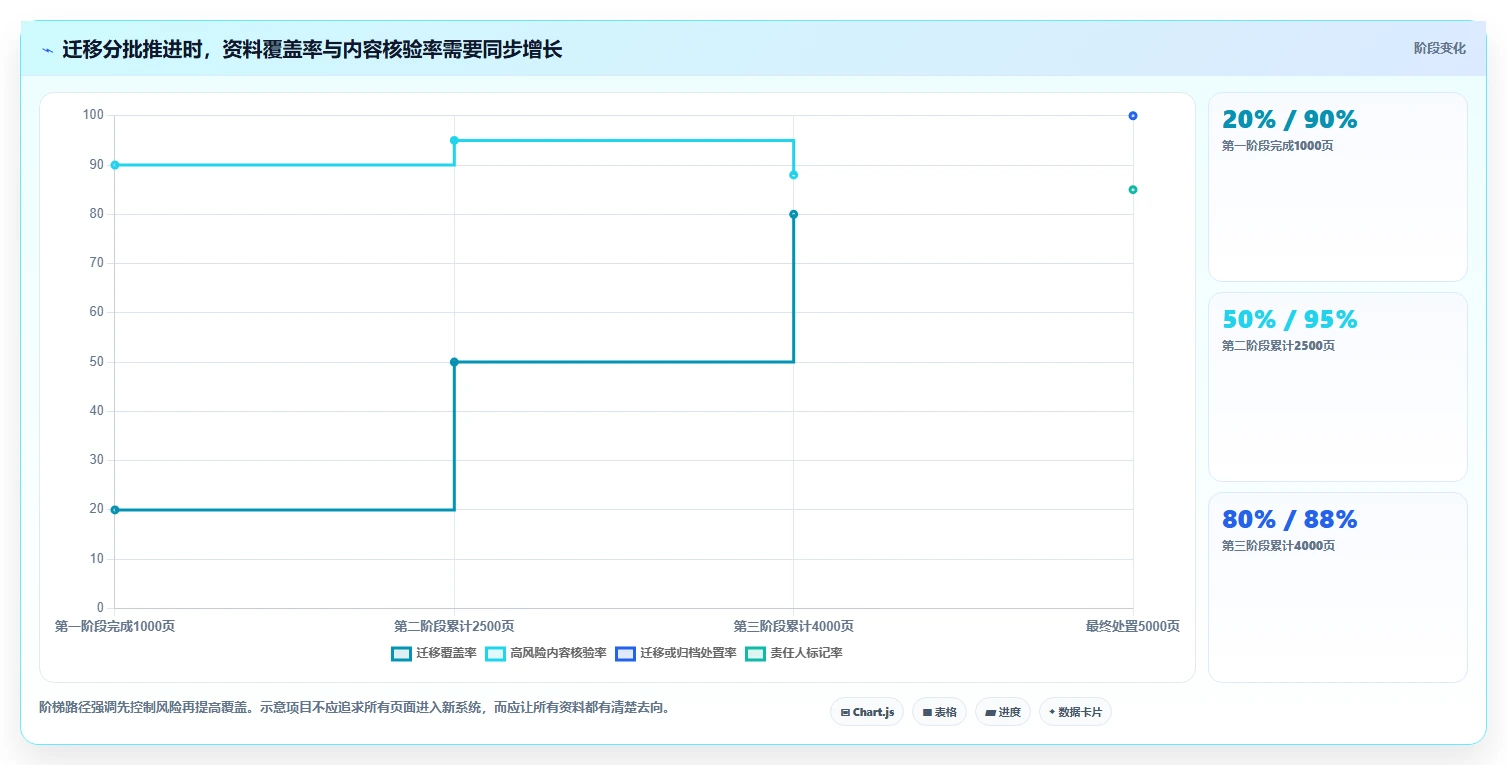Click the 责任人标记率 point at value 85
Image resolution: width=1507 pixels, height=765 pixels.
tap(1133, 190)
